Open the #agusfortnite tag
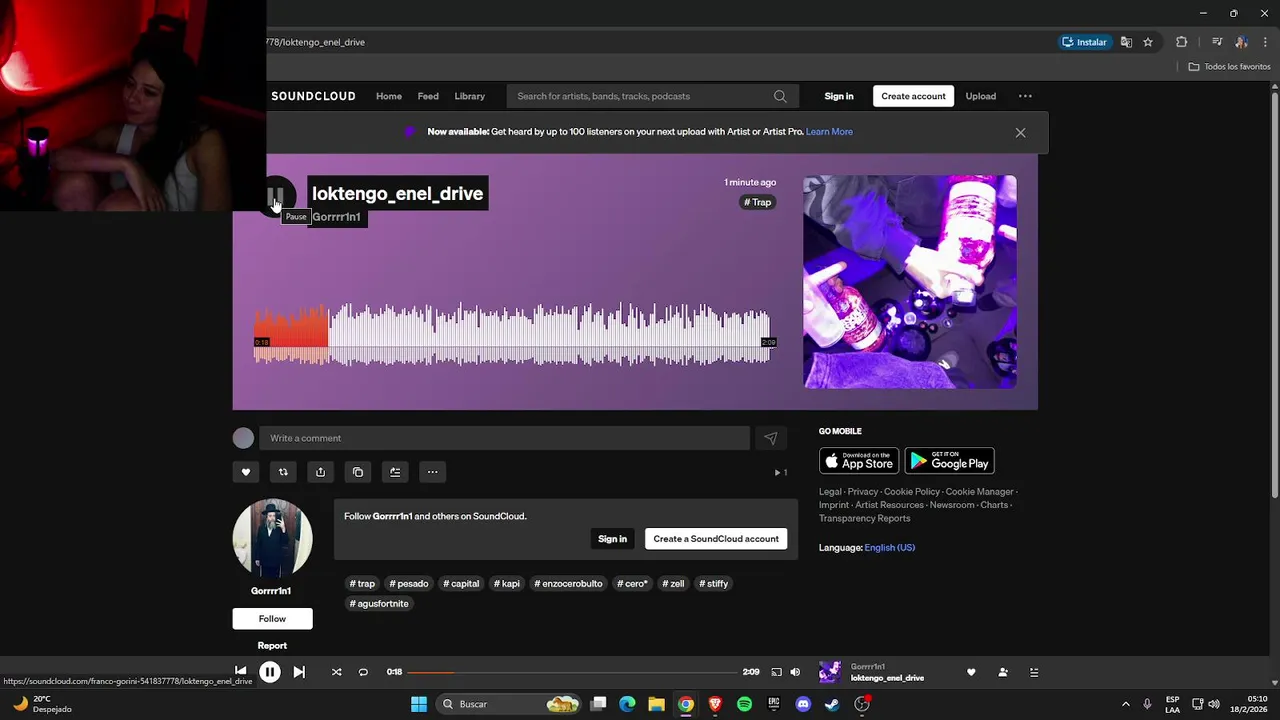Image resolution: width=1280 pixels, height=720 pixels. point(379,604)
